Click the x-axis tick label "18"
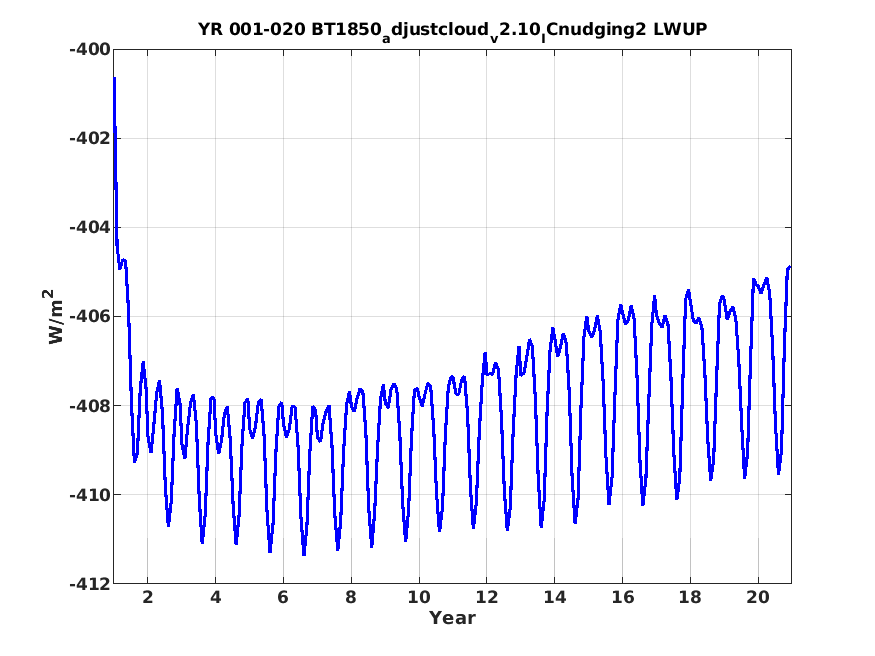The image size is (875, 656). (690, 597)
